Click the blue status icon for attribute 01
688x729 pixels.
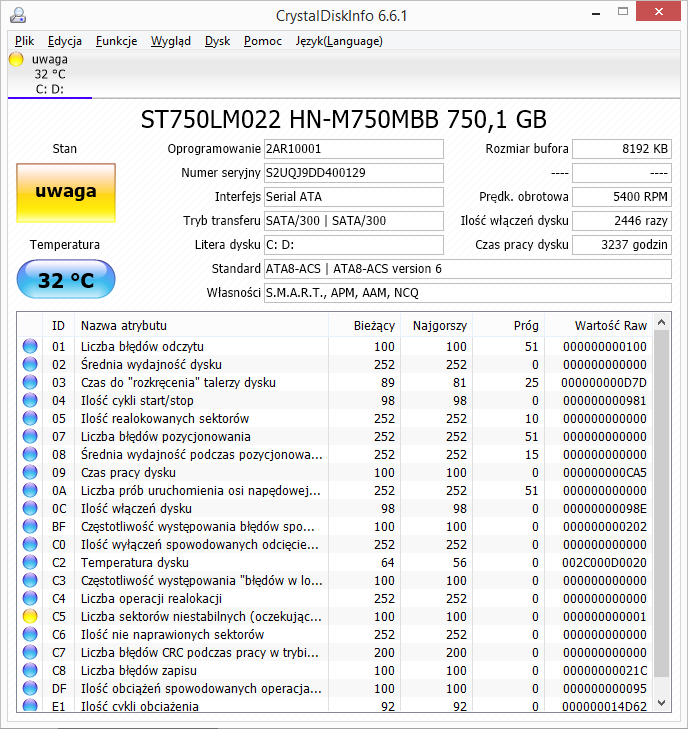[x=30, y=346]
